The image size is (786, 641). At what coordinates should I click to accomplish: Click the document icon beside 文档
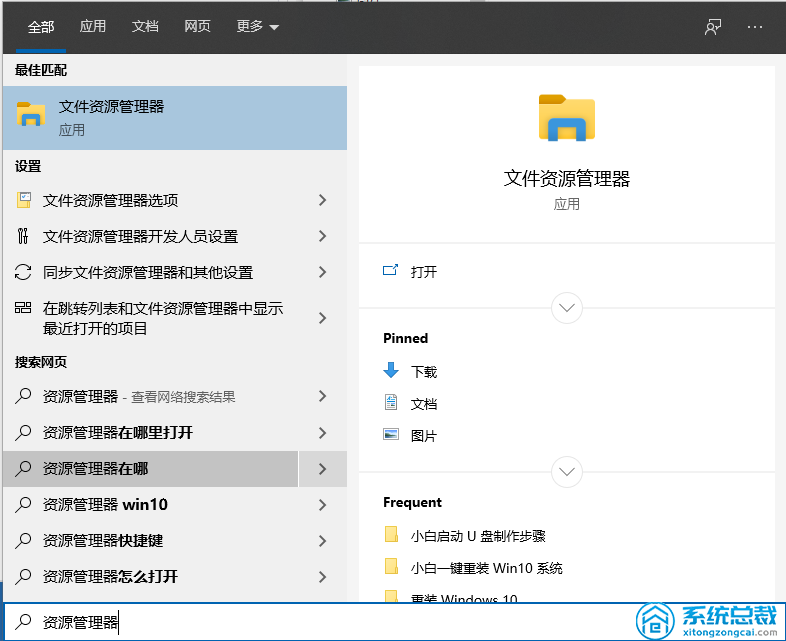[390, 402]
